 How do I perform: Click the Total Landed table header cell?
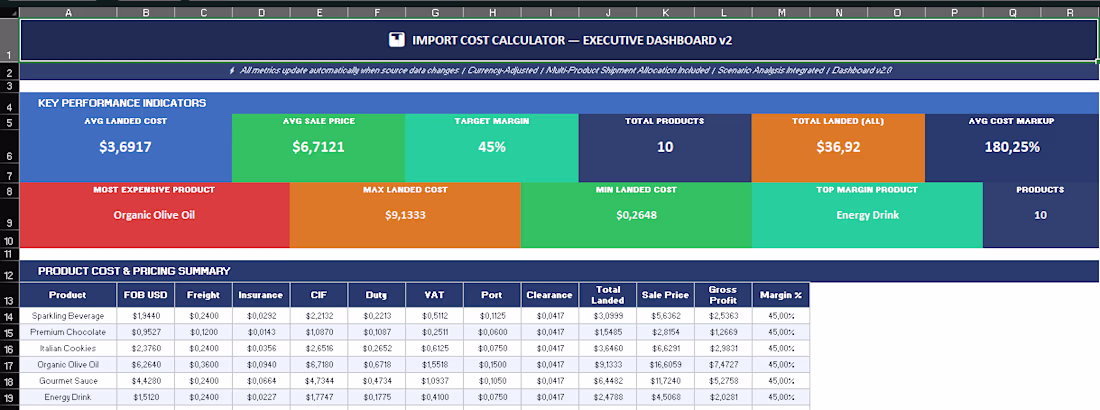(608, 295)
